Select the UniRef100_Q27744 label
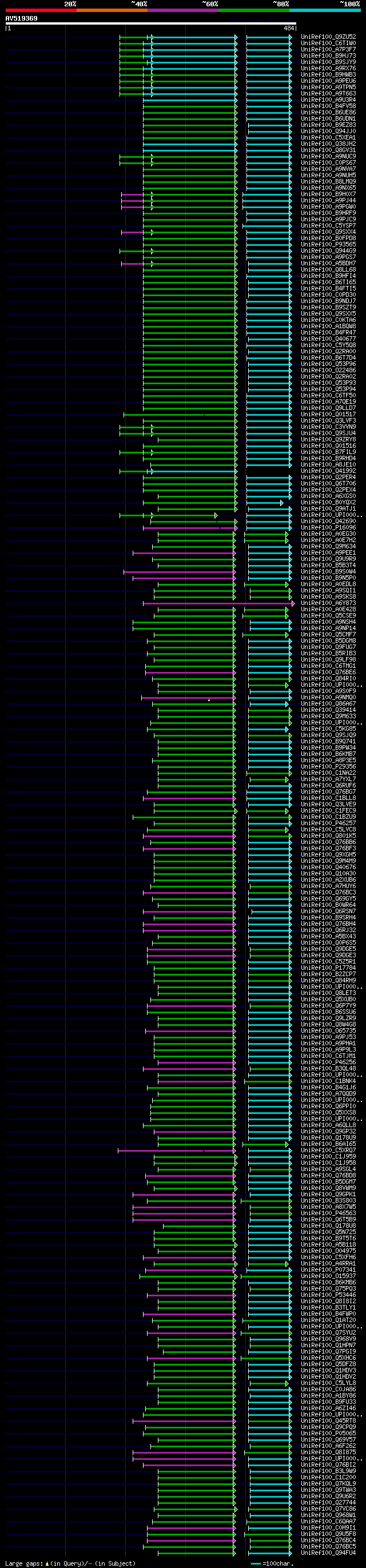Image resolution: width=366 pixels, height=1568 pixels. point(328,1502)
